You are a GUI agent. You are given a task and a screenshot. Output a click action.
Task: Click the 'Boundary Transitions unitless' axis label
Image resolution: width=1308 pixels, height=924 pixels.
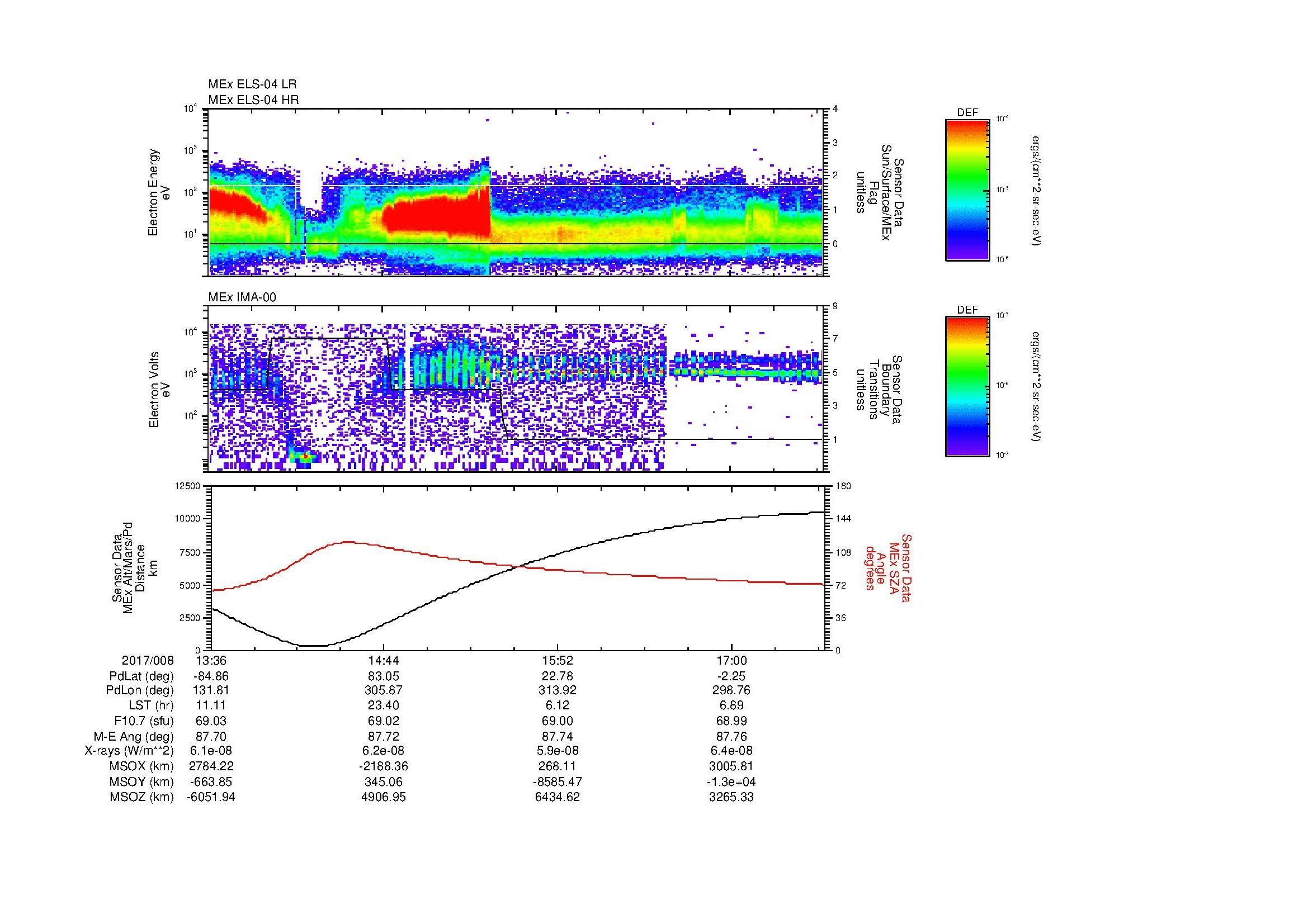pyautogui.click(x=879, y=390)
